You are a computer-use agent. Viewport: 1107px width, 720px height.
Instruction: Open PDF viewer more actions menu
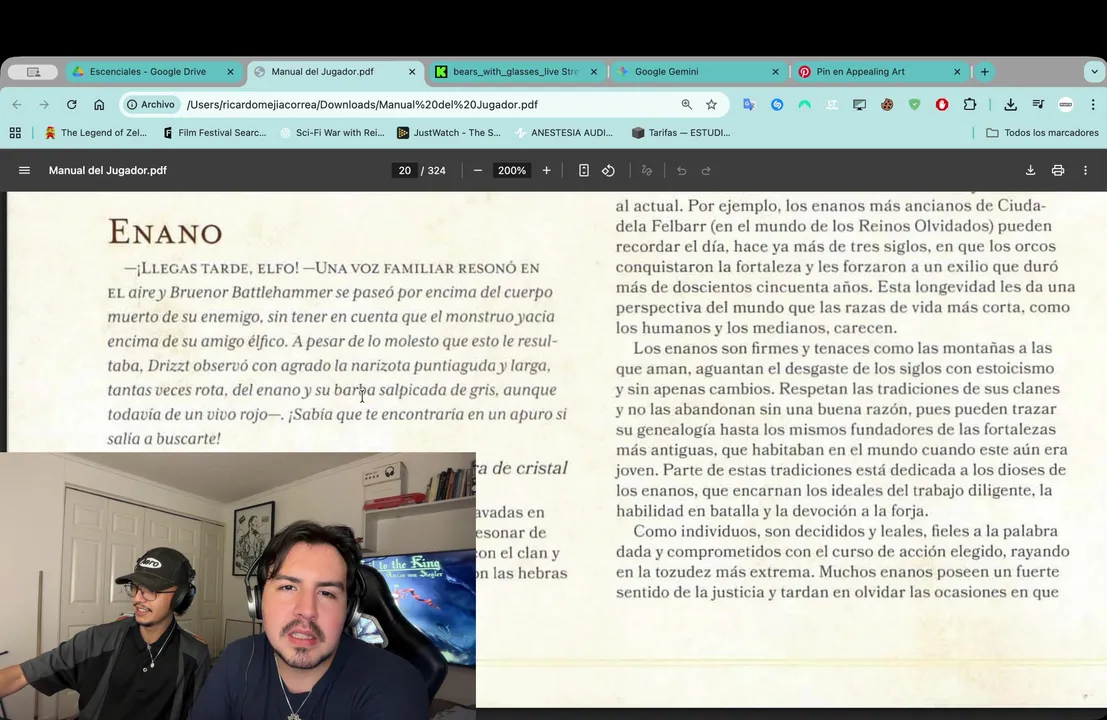coord(1086,170)
